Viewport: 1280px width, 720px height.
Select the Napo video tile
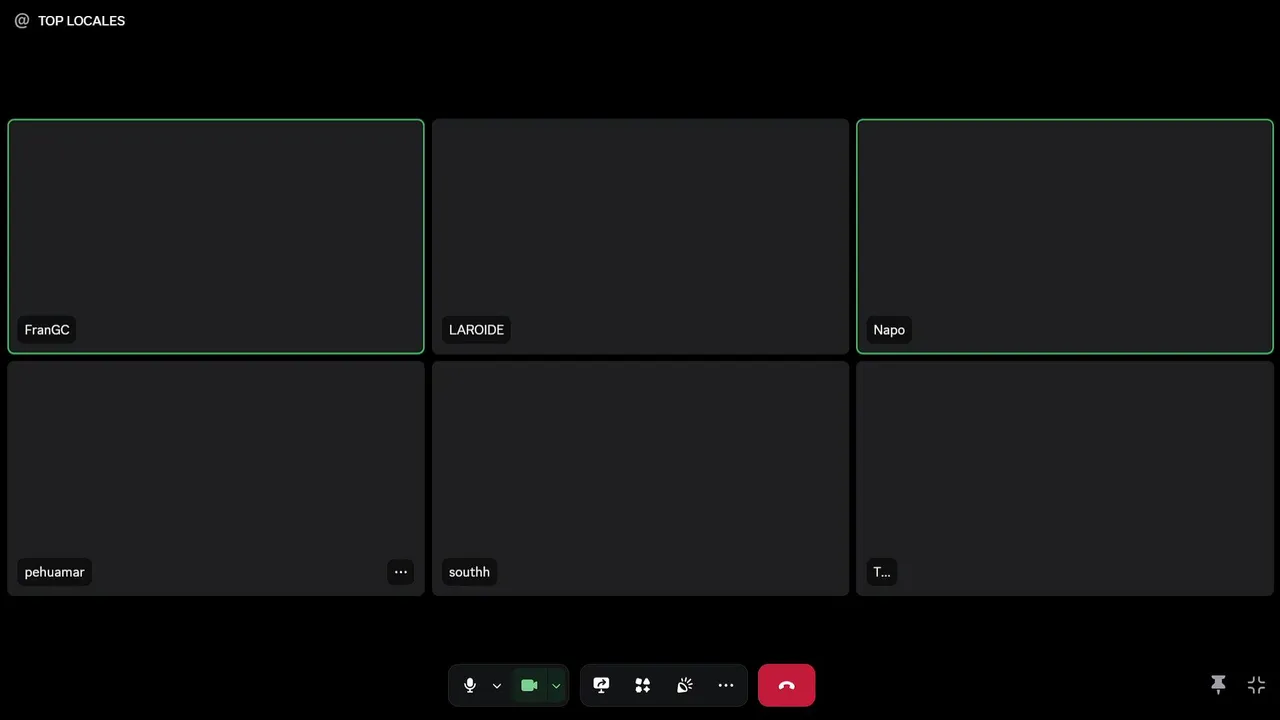pyautogui.click(x=1065, y=237)
